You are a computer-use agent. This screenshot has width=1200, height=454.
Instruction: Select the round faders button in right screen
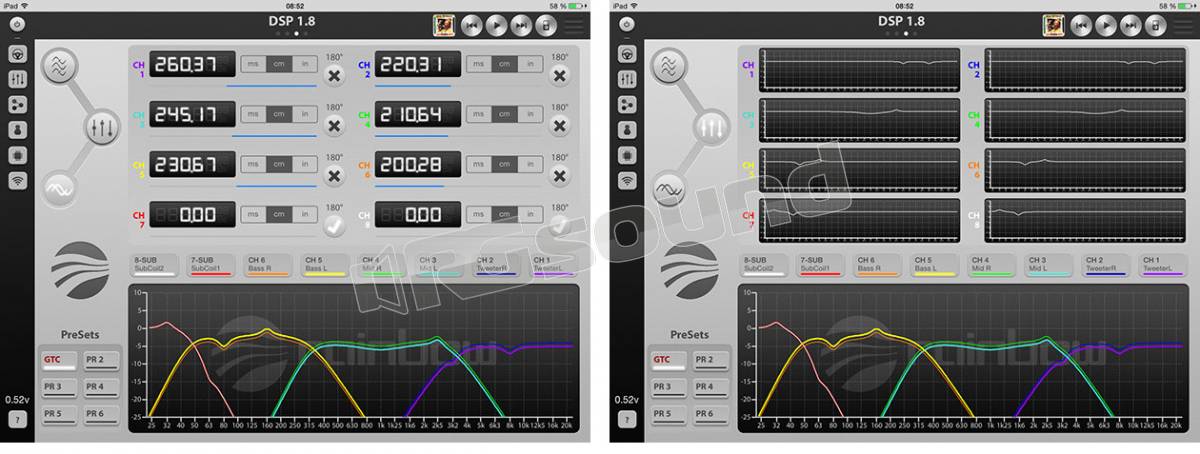point(711,128)
